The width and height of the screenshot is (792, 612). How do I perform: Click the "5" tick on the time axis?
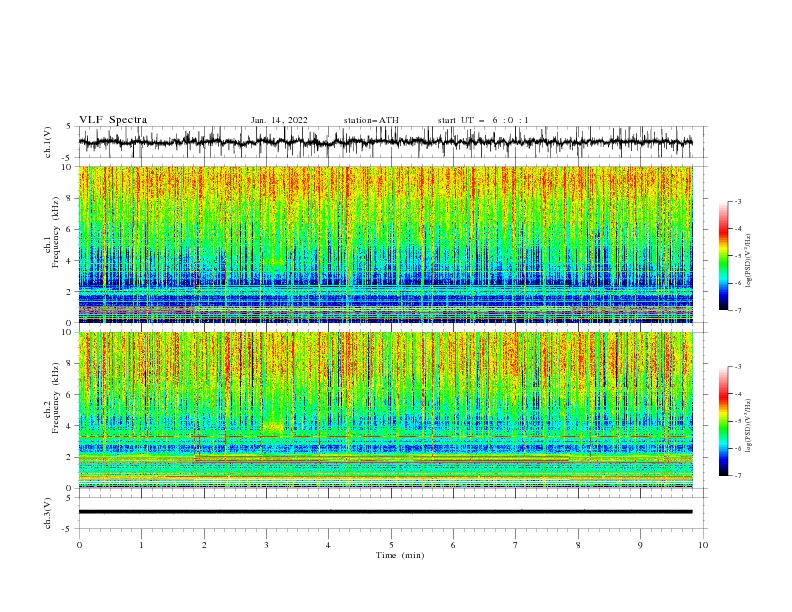(391, 545)
